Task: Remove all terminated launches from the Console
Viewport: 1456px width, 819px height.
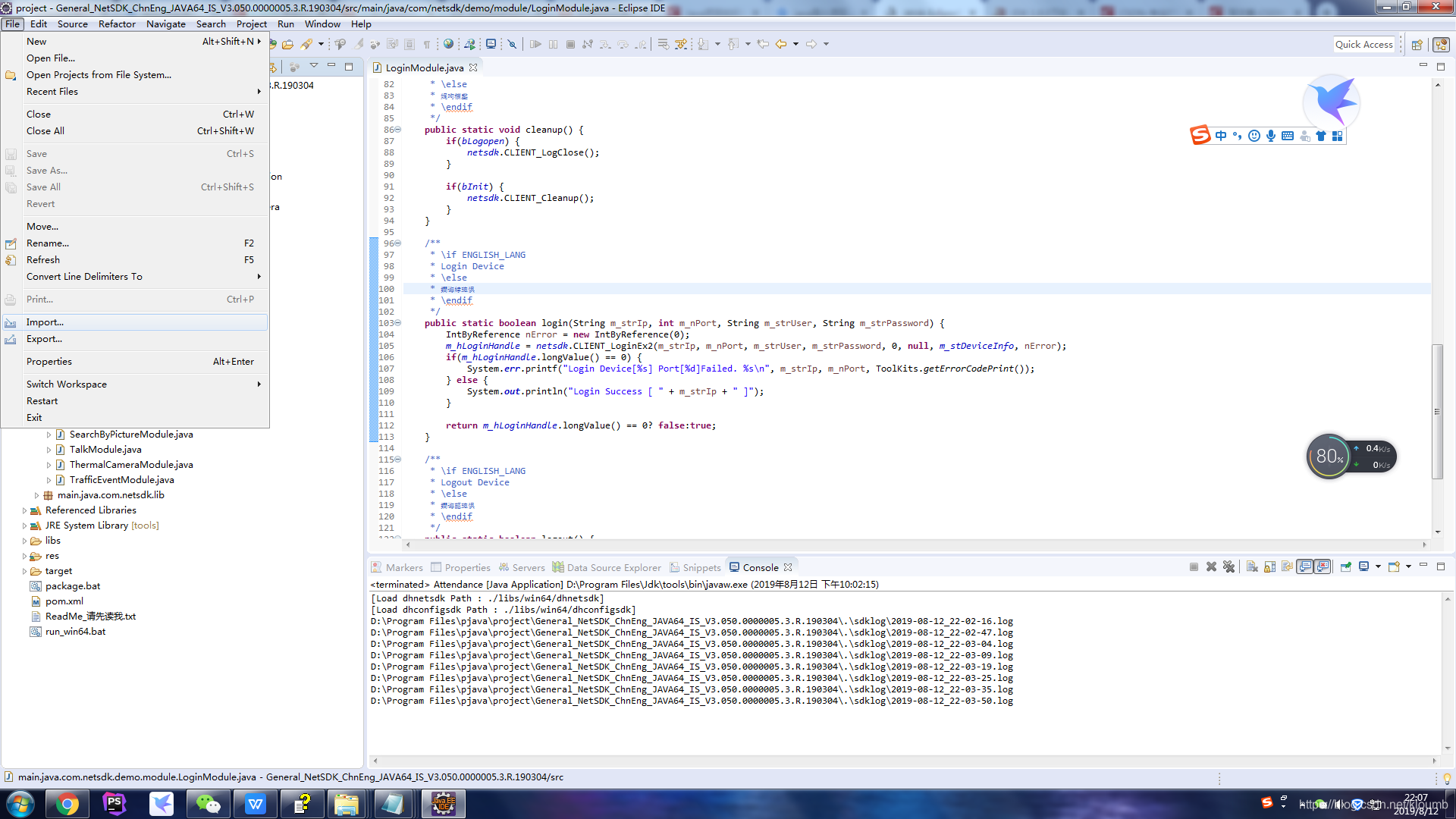Action: (x=1229, y=566)
